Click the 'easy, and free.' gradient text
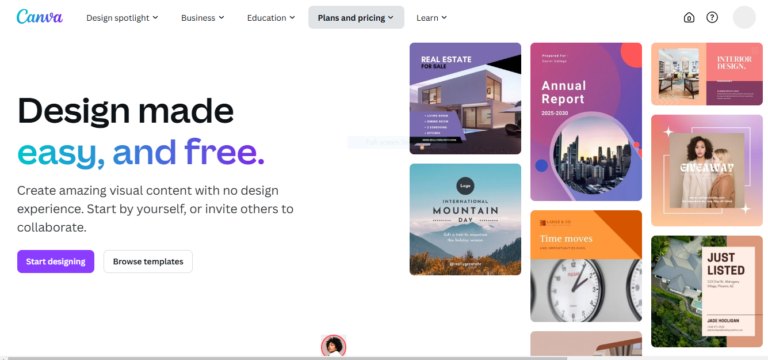768x360 pixels. [141, 152]
